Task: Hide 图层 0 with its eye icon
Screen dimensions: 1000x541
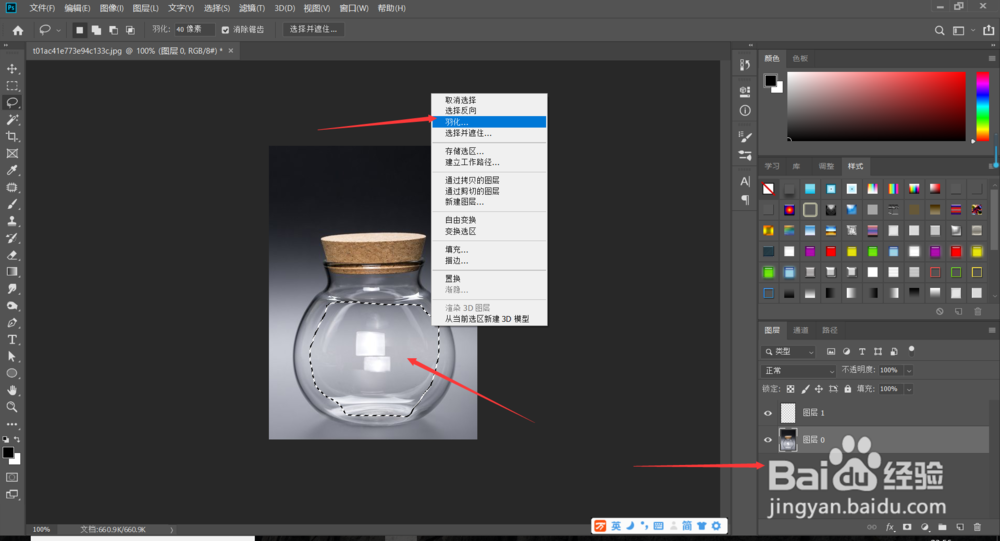Action: tap(768, 440)
